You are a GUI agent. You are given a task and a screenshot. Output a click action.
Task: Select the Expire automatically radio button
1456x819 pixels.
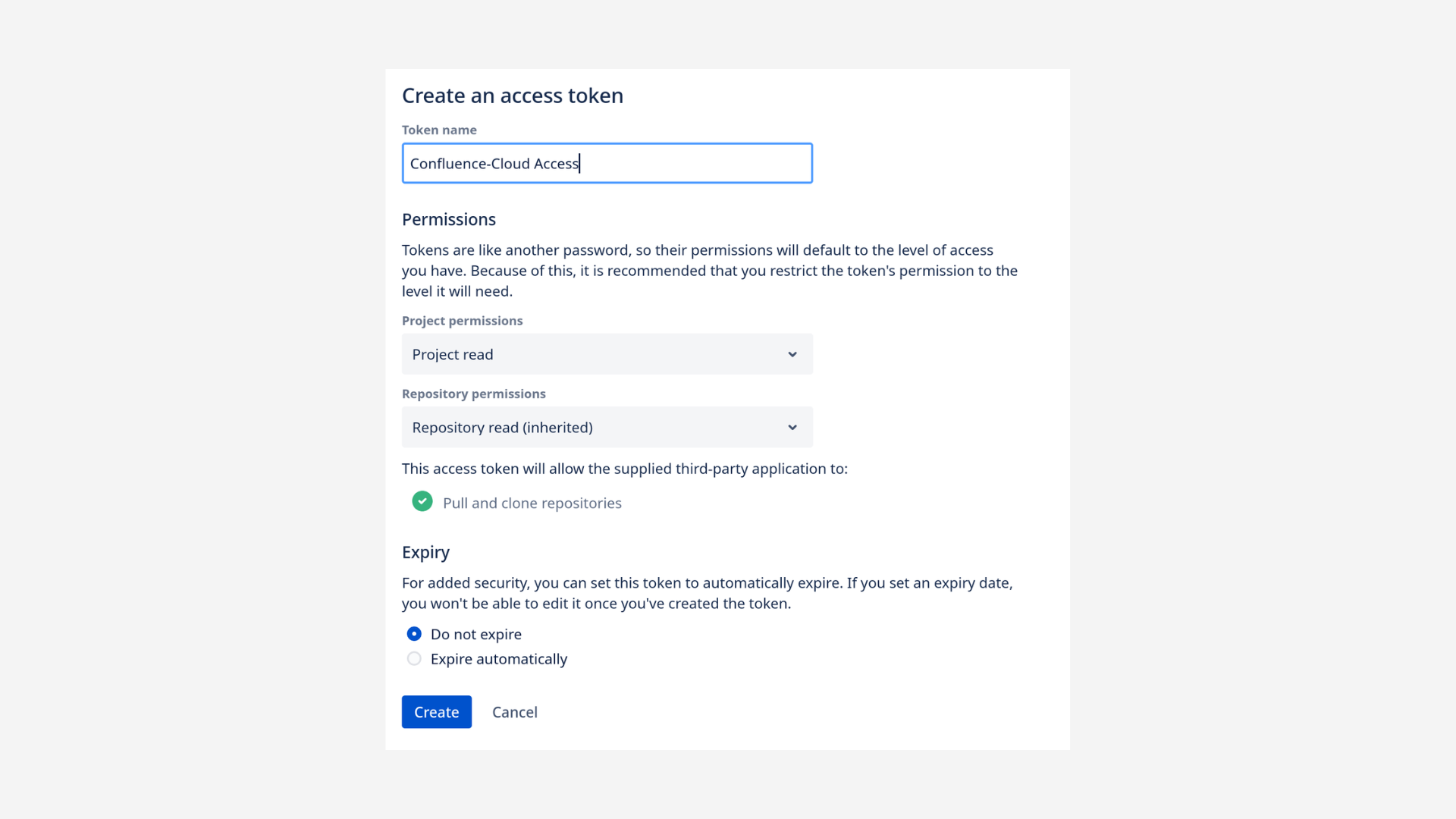pos(413,658)
